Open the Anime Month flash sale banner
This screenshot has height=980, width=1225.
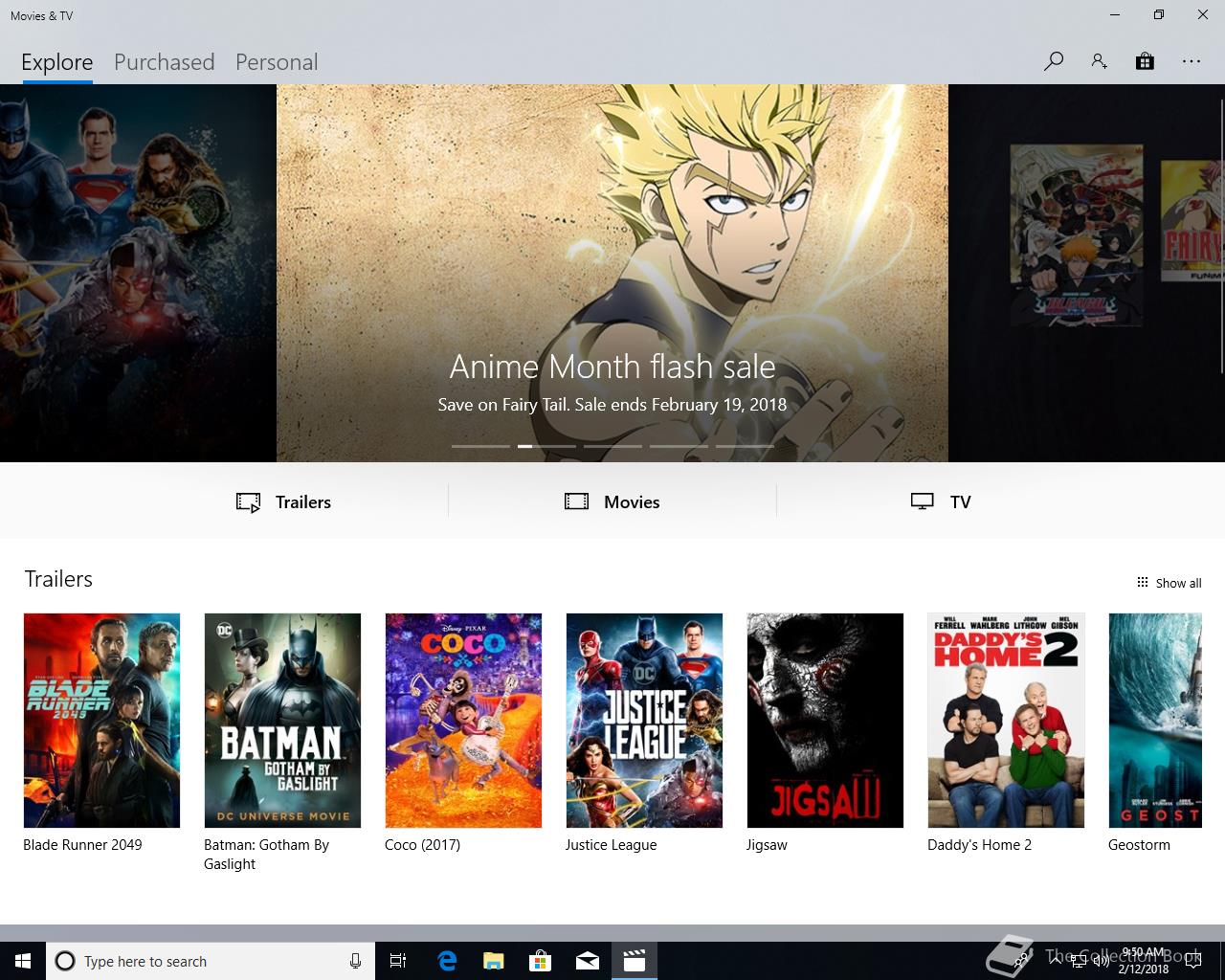tap(612, 273)
